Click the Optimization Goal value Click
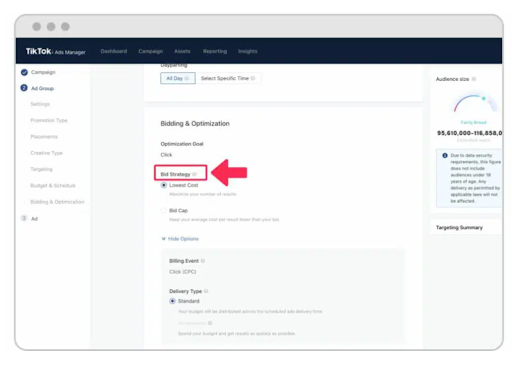Screen dimensions: 512x368 point(166,155)
